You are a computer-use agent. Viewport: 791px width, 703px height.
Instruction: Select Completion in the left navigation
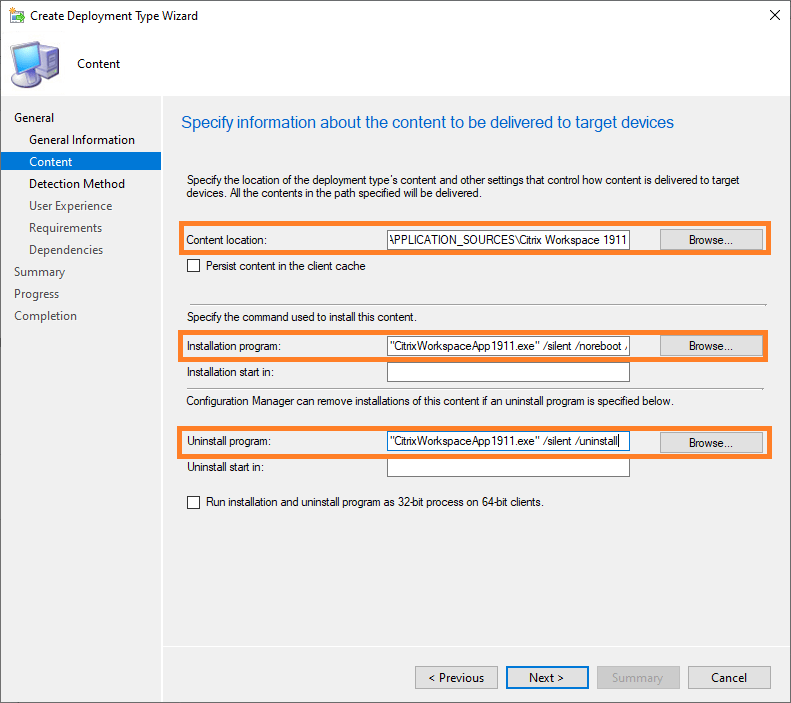pyautogui.click(x=45, y=316)
